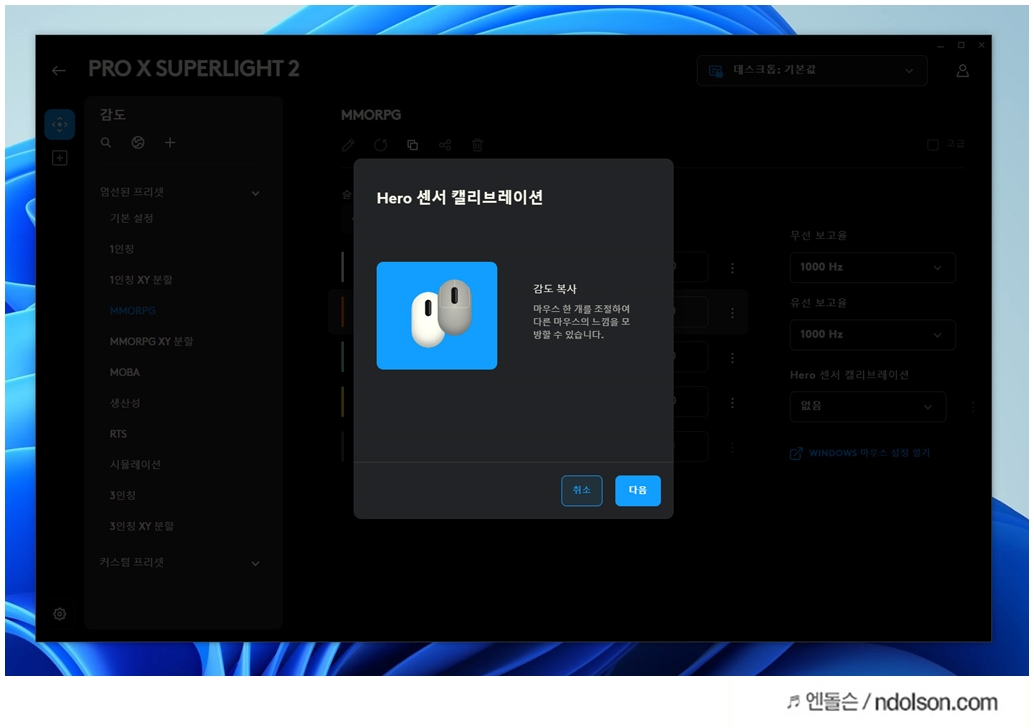The width and height of the screenshot is (1034, 728).
Task: Maximize the G HUB window
Action: click(961, 46)
